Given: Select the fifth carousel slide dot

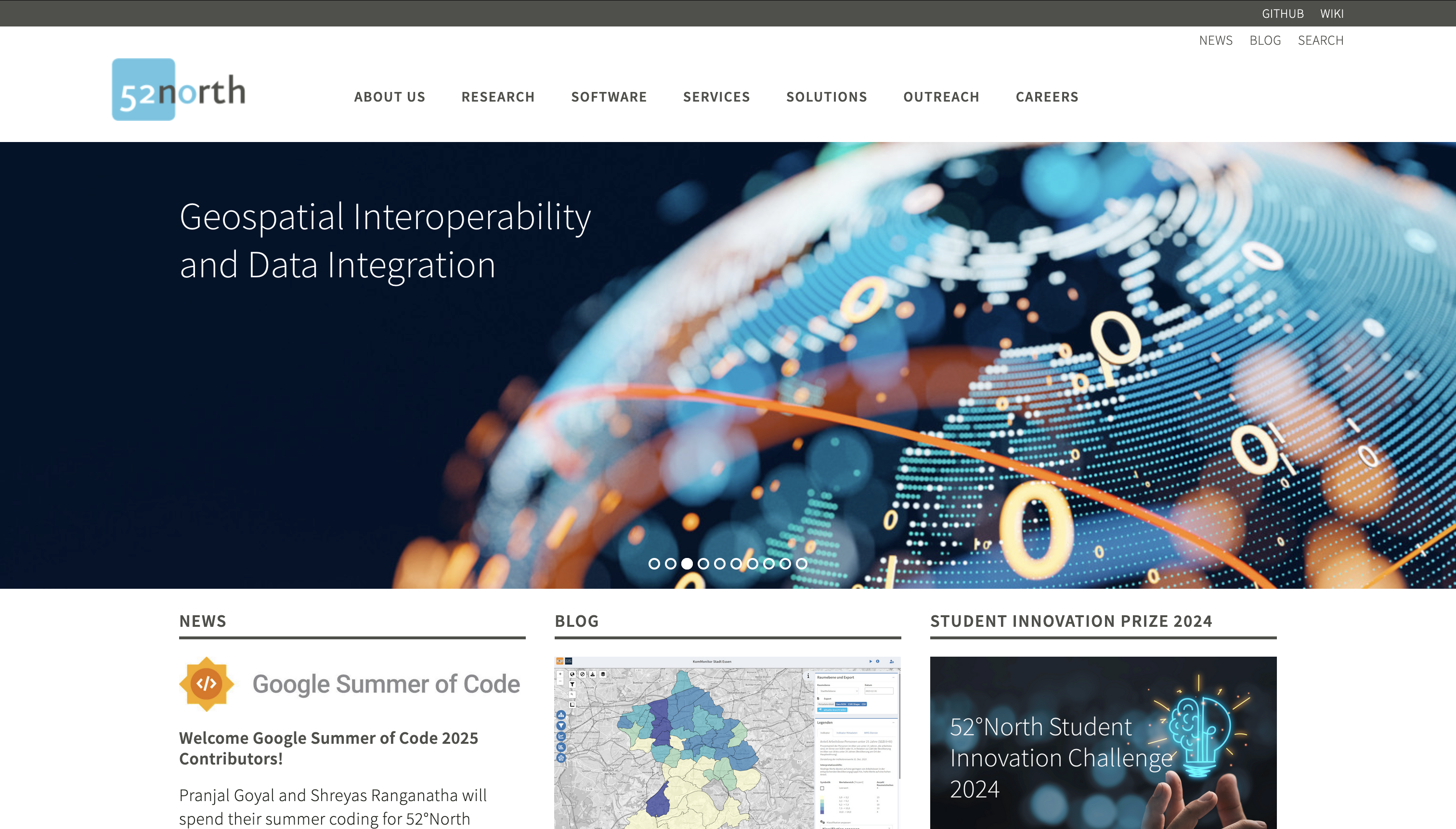Looking at the screenshot, I should tap(720, 564).
